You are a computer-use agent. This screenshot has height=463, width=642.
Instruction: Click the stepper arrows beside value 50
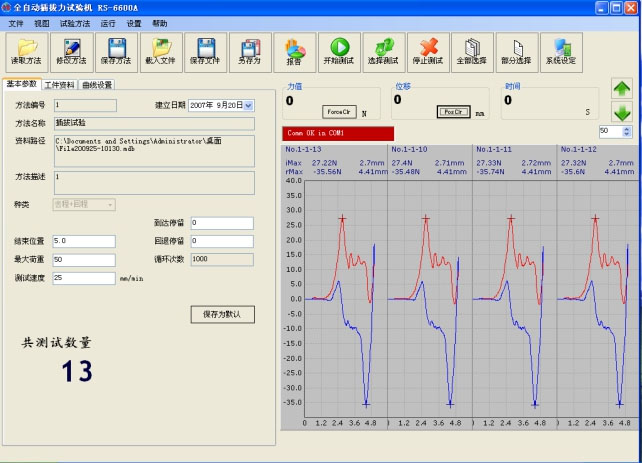[x=627, y=131]
